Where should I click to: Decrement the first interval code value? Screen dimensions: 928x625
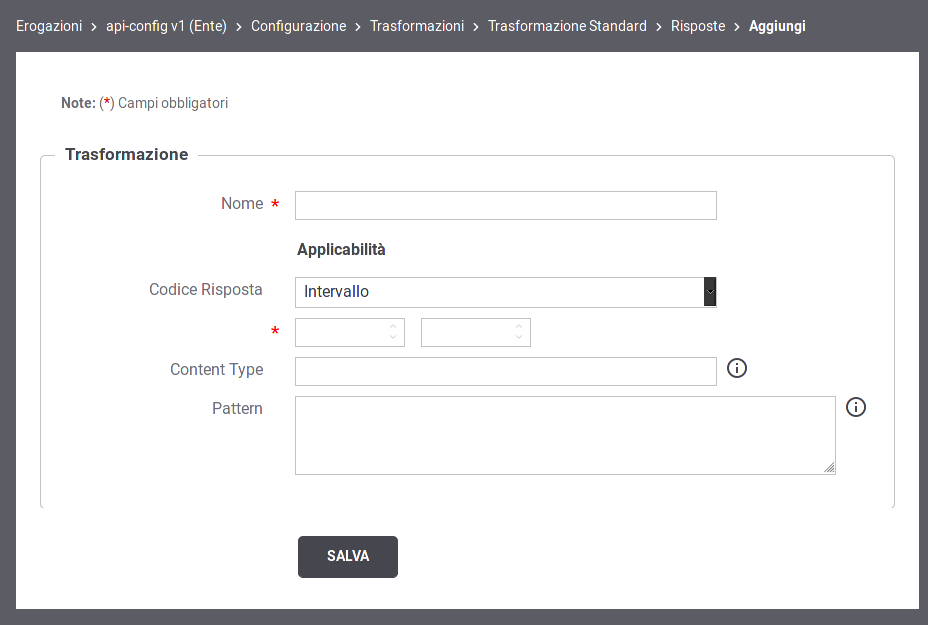pos(393,338)
